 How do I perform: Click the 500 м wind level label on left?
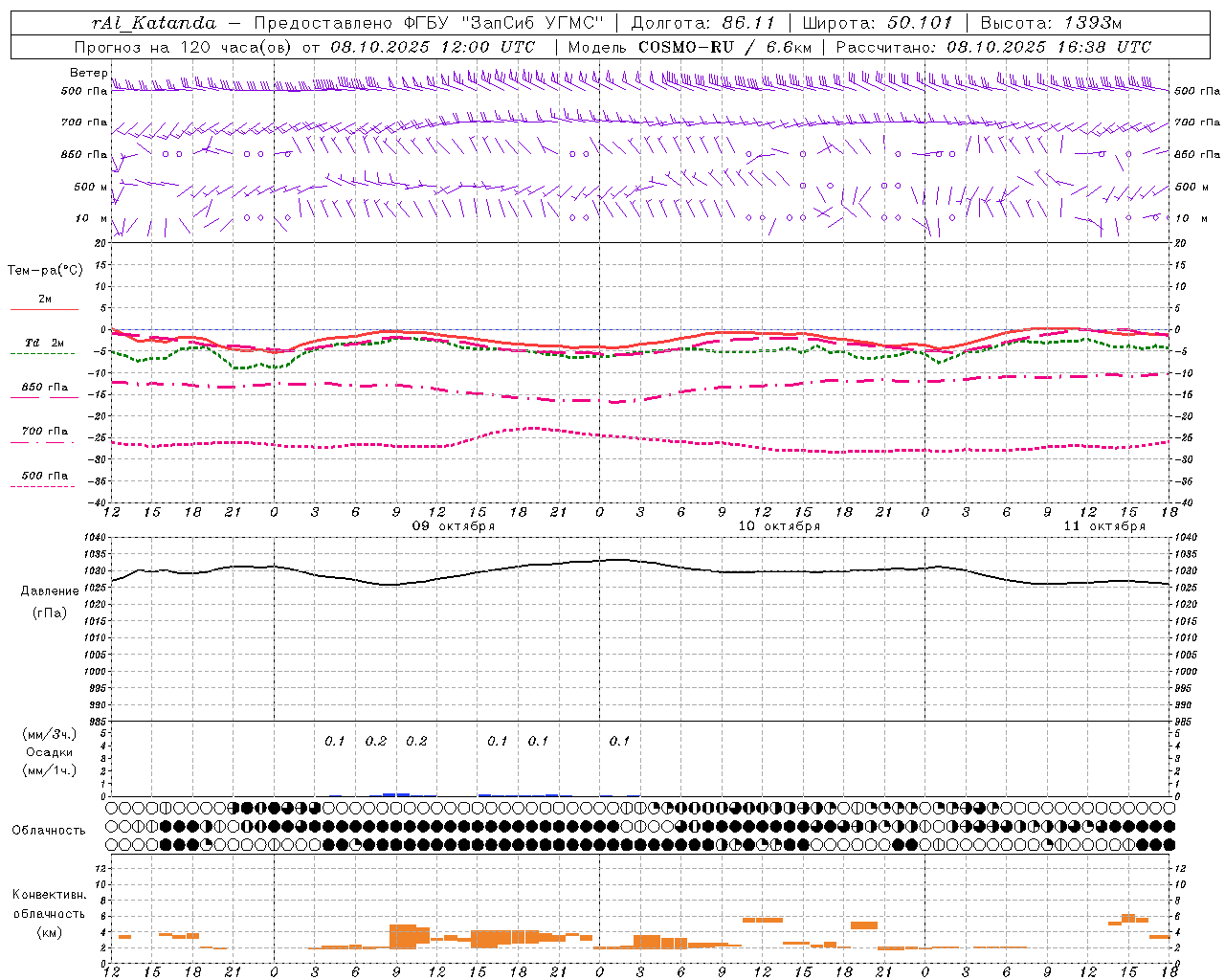coord(91,187)
